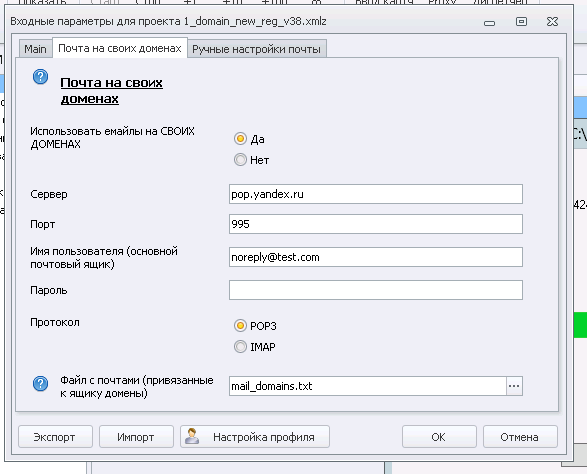
Task: Cancel with the 'Отмена' button
Action: point(520,437)
